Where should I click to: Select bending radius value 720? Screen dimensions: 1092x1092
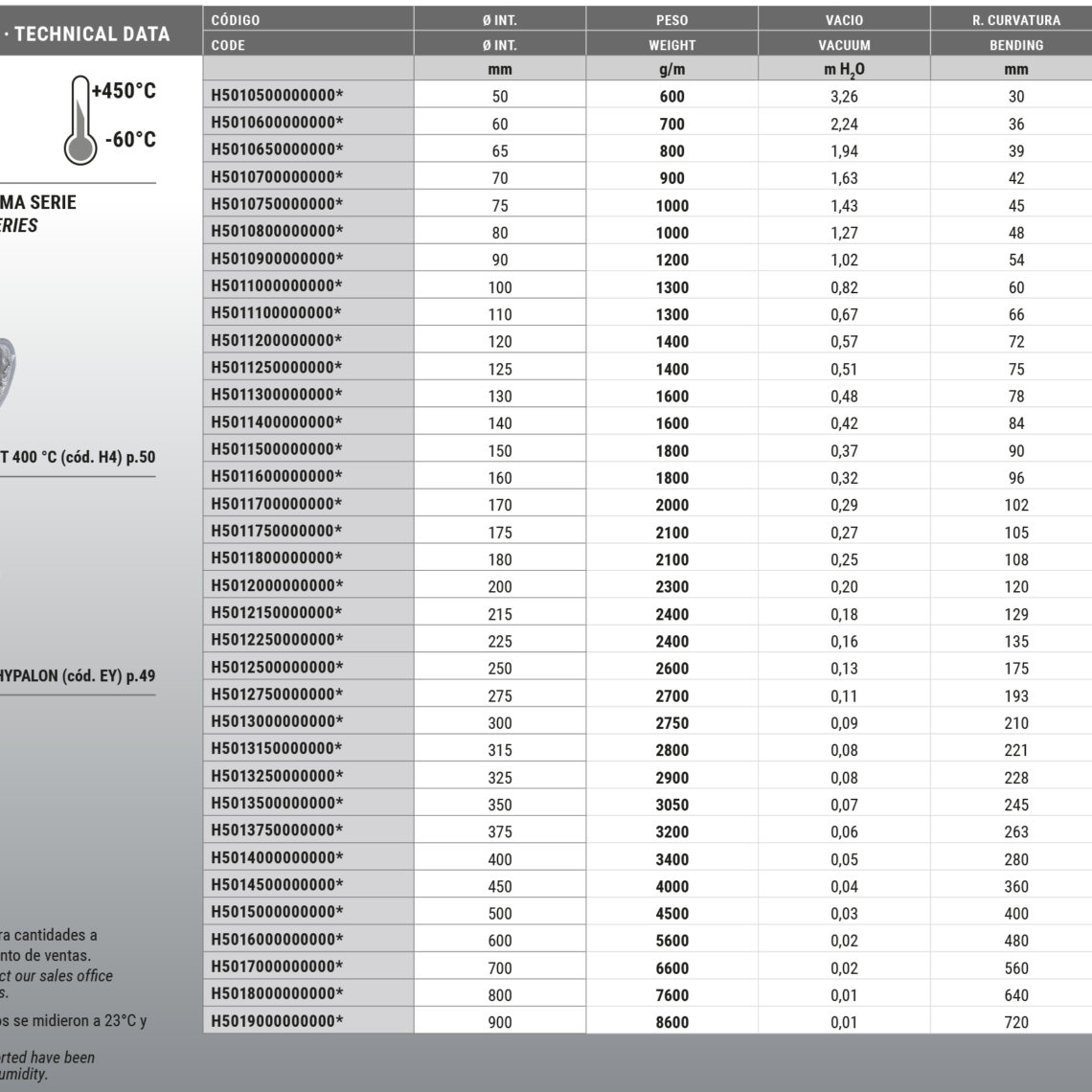click(x=1015, y=1022)
